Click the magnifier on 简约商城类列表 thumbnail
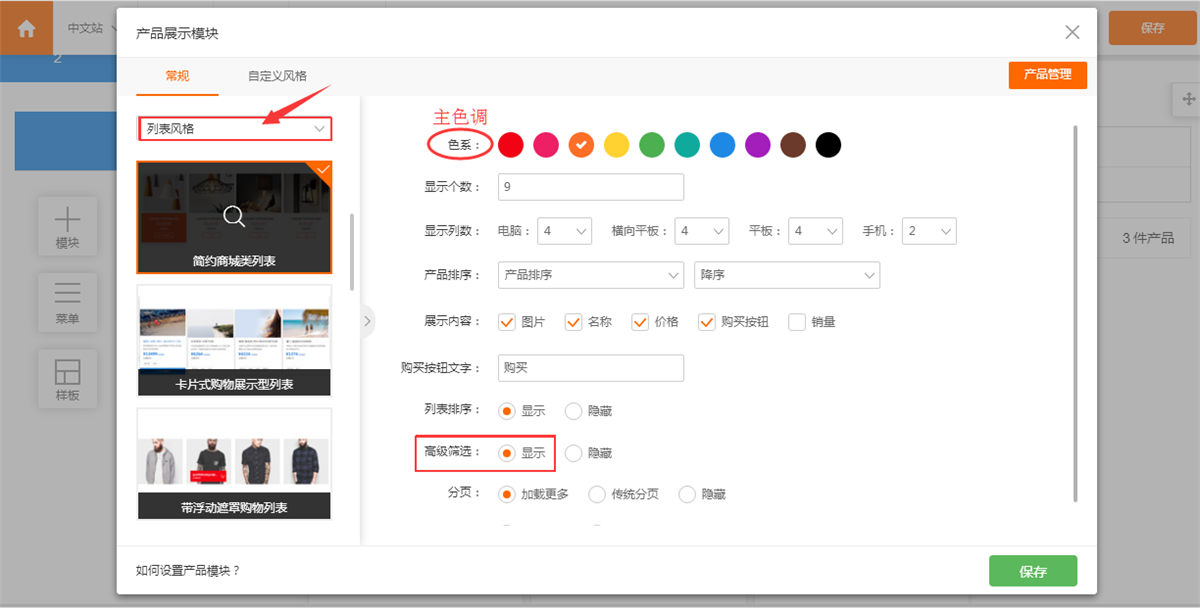 (x=234, y=216)
